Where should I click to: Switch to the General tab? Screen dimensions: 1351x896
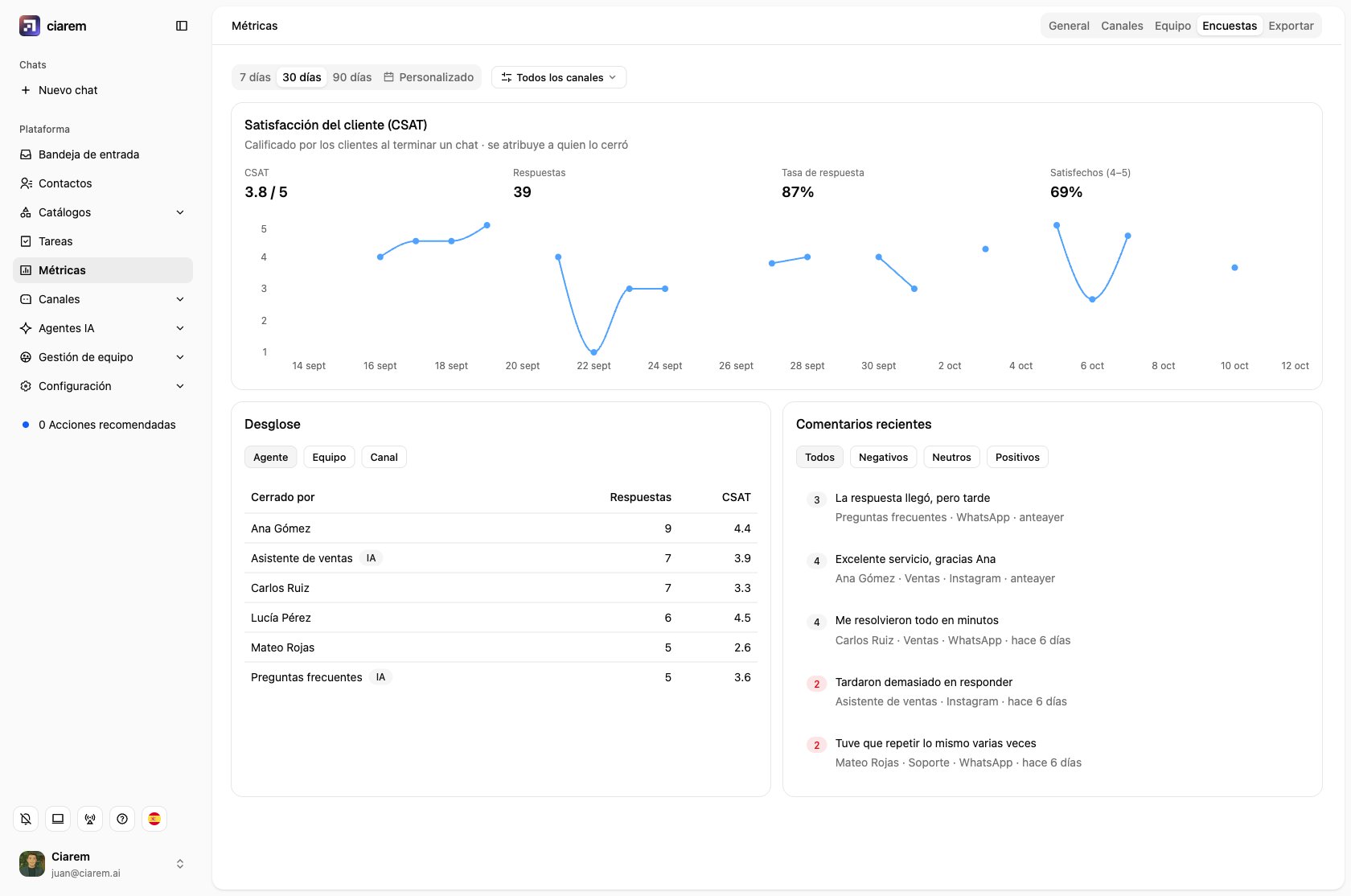1069,26
